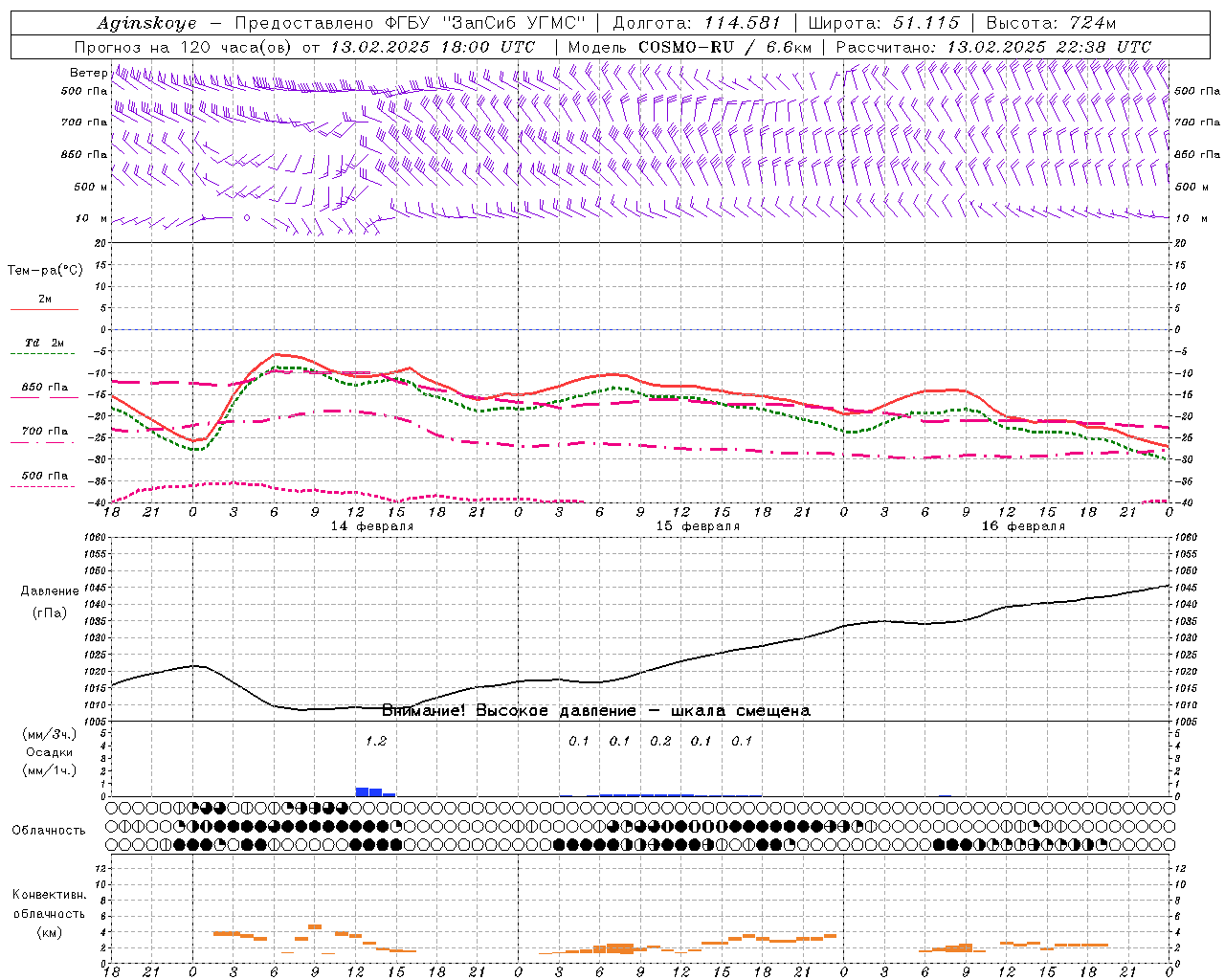Click the Конвективн. convective cloud label
Image resolution: width=1225 pixels, height=980 pixels.
click(49, 895)
